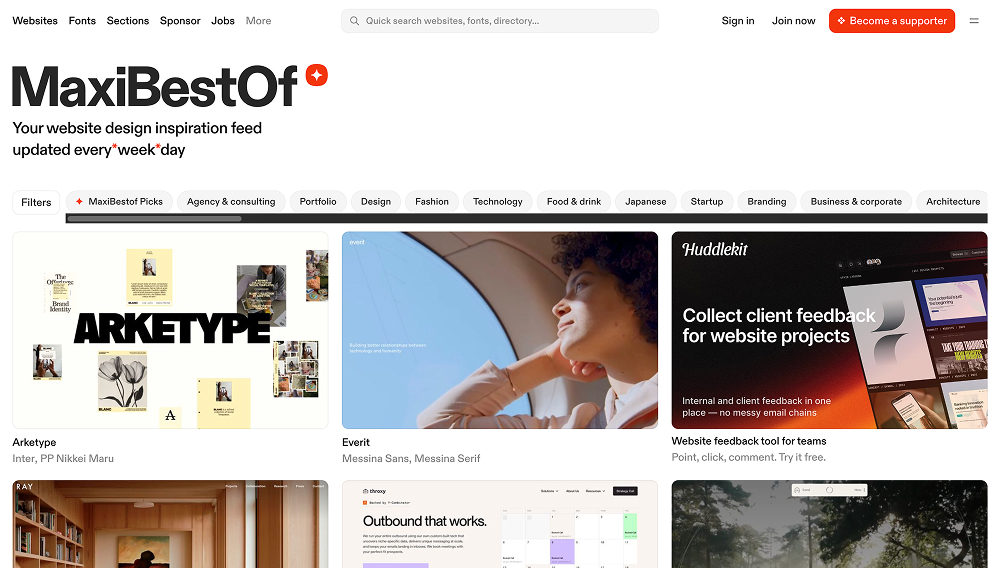Viewport: 1000px width, 568px height.
Task: Click the horizontal filter scrollbar thumb
Action: 154,219
